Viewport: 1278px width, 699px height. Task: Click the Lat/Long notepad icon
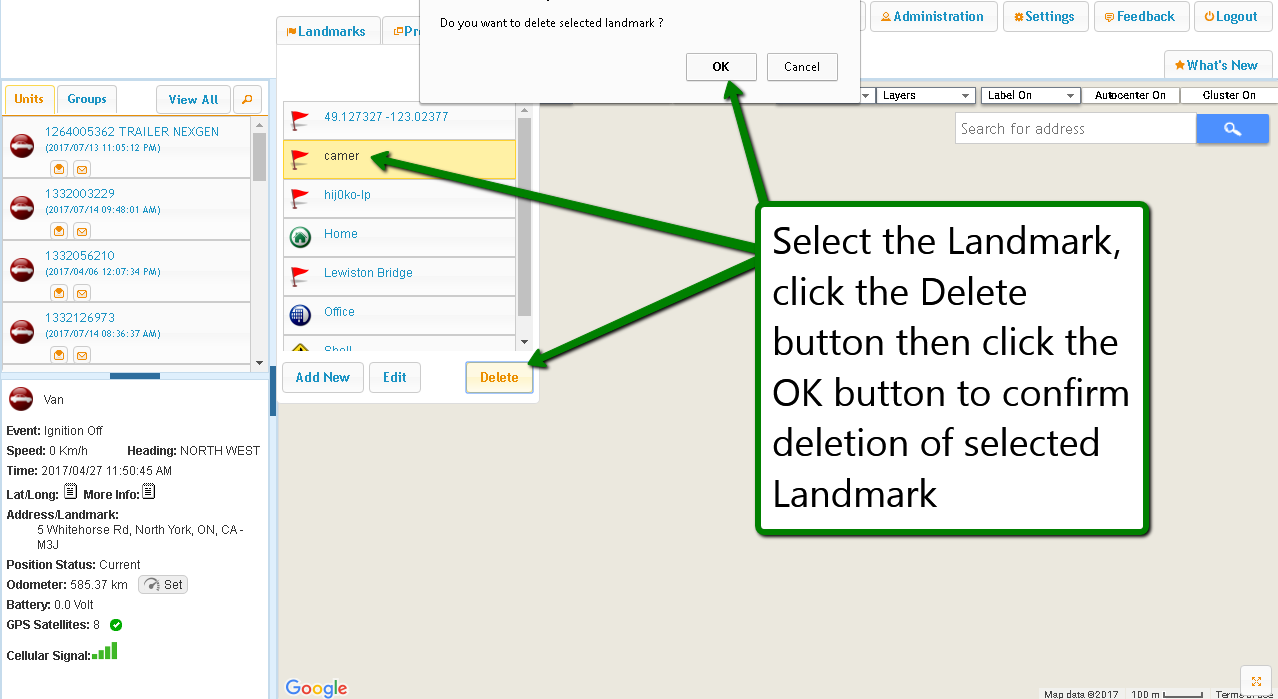pos(70,492)
